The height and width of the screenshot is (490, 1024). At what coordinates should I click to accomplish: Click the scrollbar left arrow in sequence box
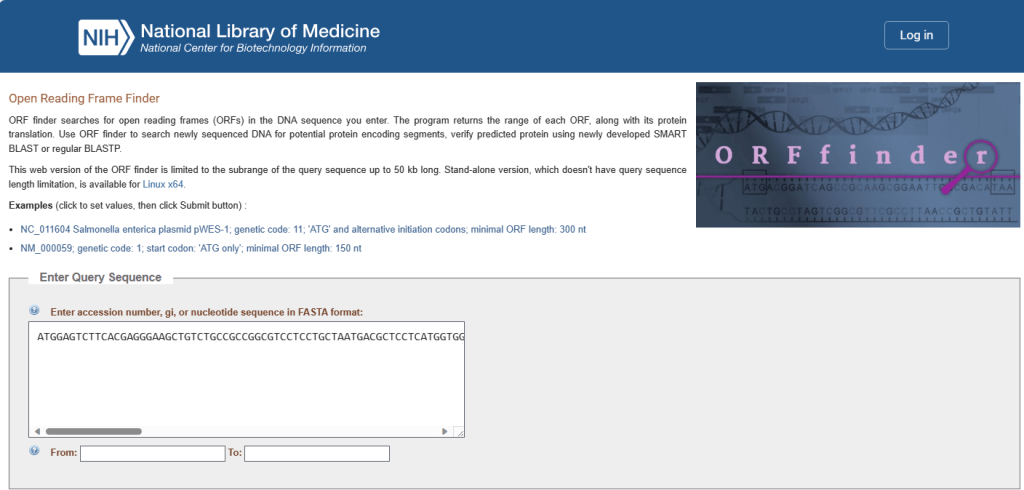pyautogui.click(x=35, y=431)
